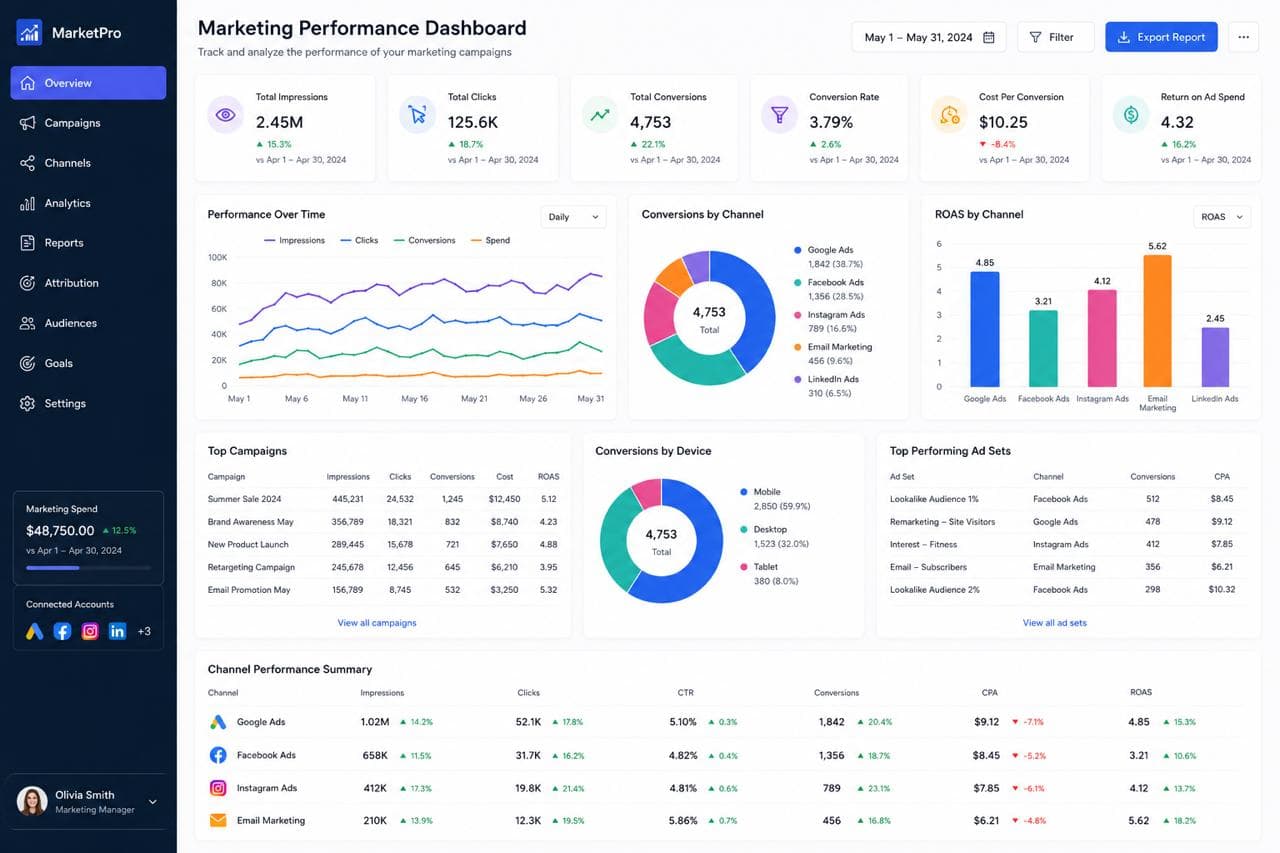The height and width of the screenshot is (853, 1280).
Task: Click the Mobile legend color dot
Action: point(744,492)
